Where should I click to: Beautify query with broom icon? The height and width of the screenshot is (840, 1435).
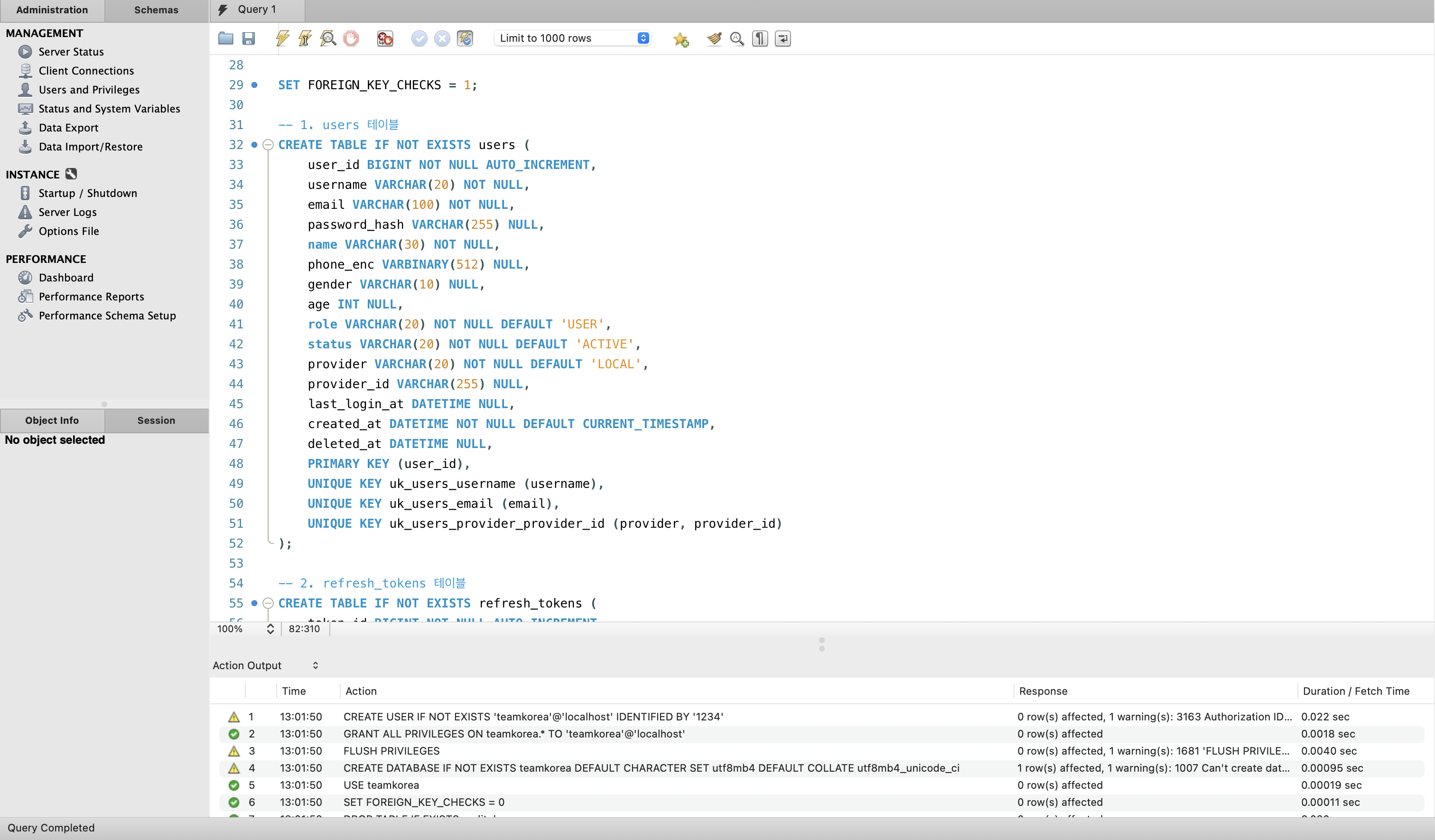(714, 38)
